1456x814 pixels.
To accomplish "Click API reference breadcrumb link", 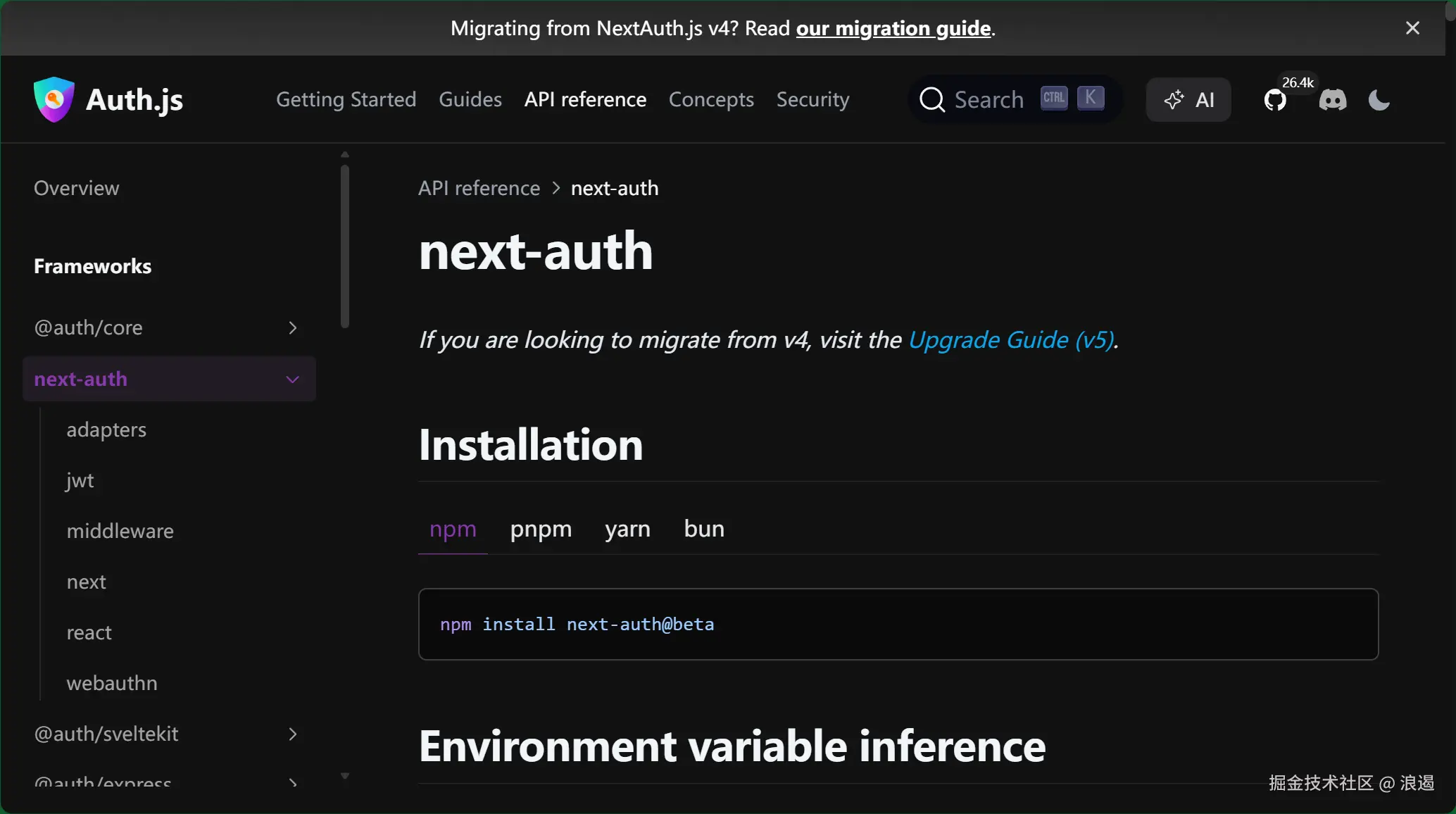I will point(479,189).
